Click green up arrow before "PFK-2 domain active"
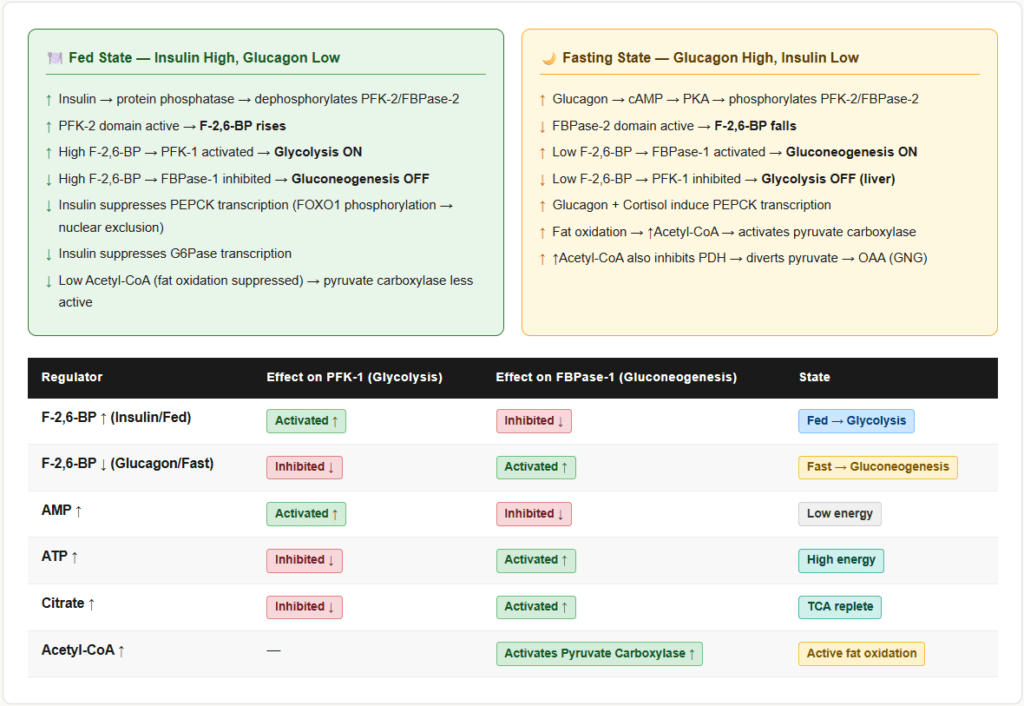This screenshot has height=706, width=1024. click(48, 126)
